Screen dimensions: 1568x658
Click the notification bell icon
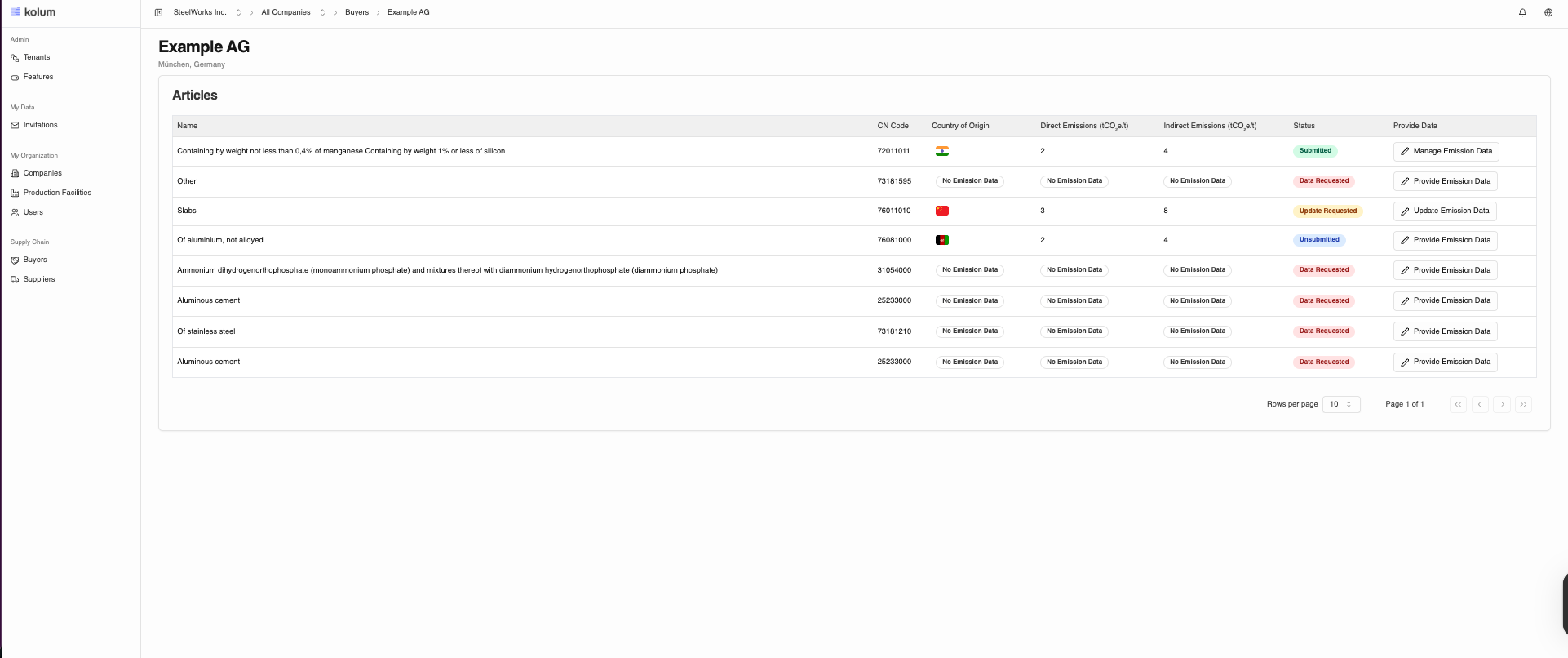(x=1522, y=12)
